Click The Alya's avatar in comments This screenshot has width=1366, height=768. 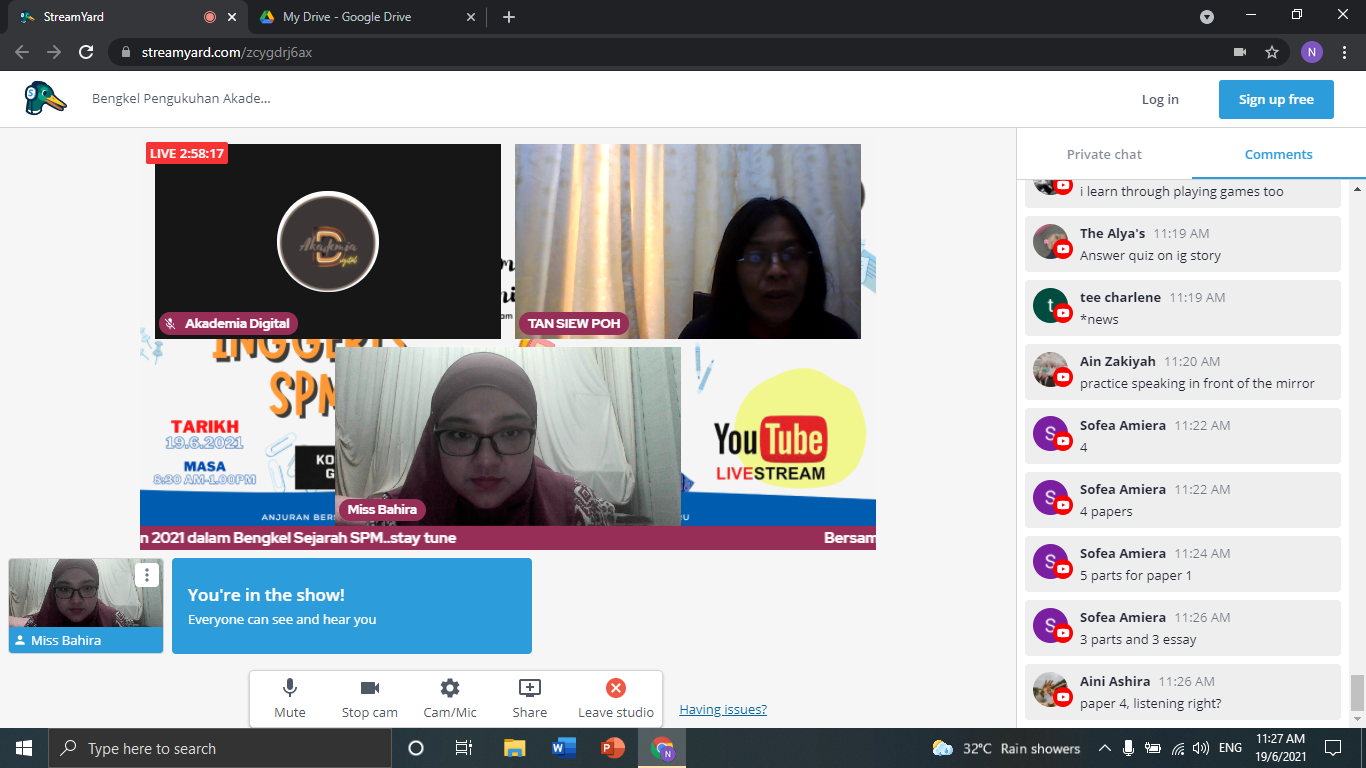click(1050, 241)
